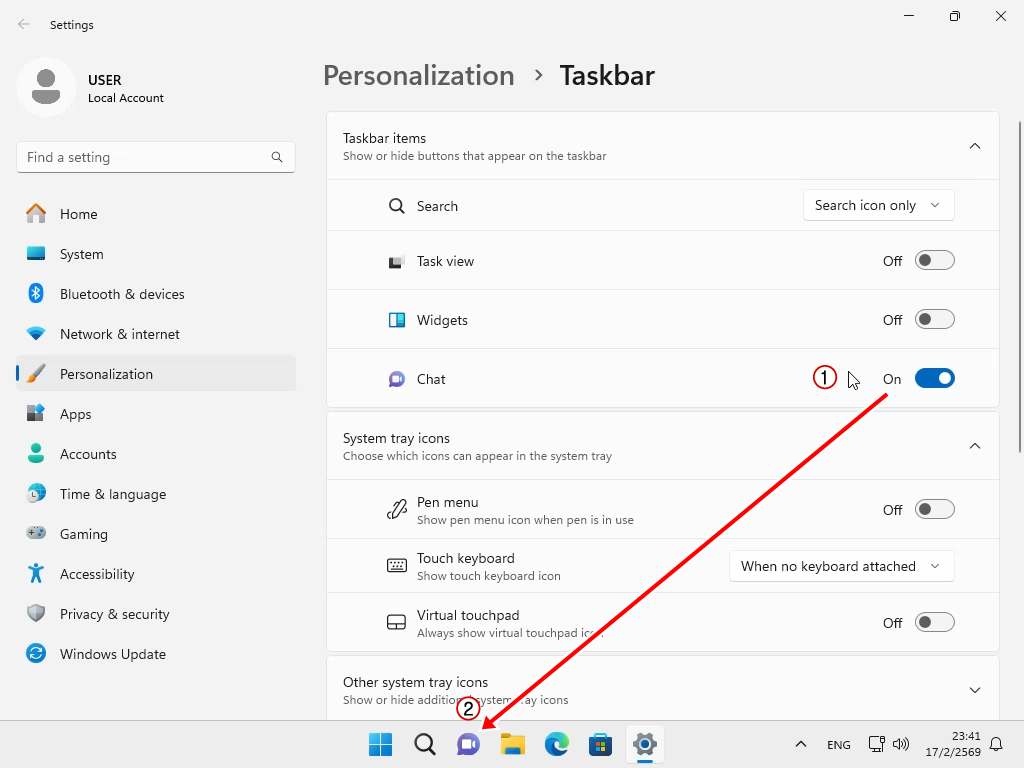Enable the Virtual touchpad toggle
This screenshot has width=1024, height=768.
(934, 623)
